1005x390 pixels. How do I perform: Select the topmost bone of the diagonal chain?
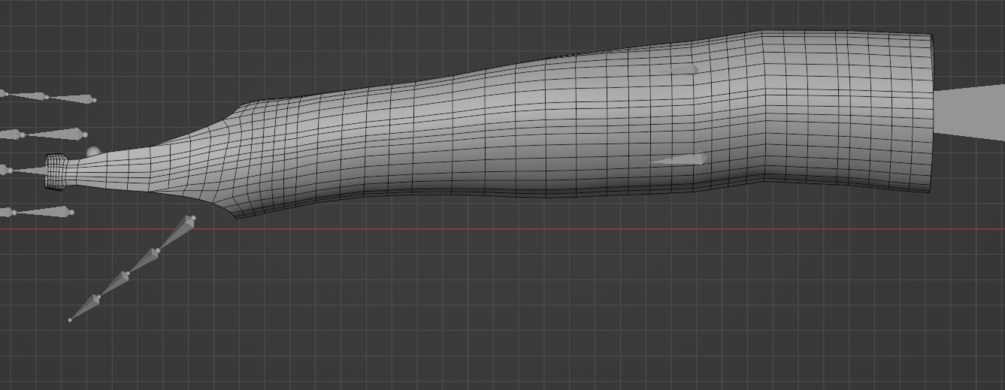pos(175,233)
